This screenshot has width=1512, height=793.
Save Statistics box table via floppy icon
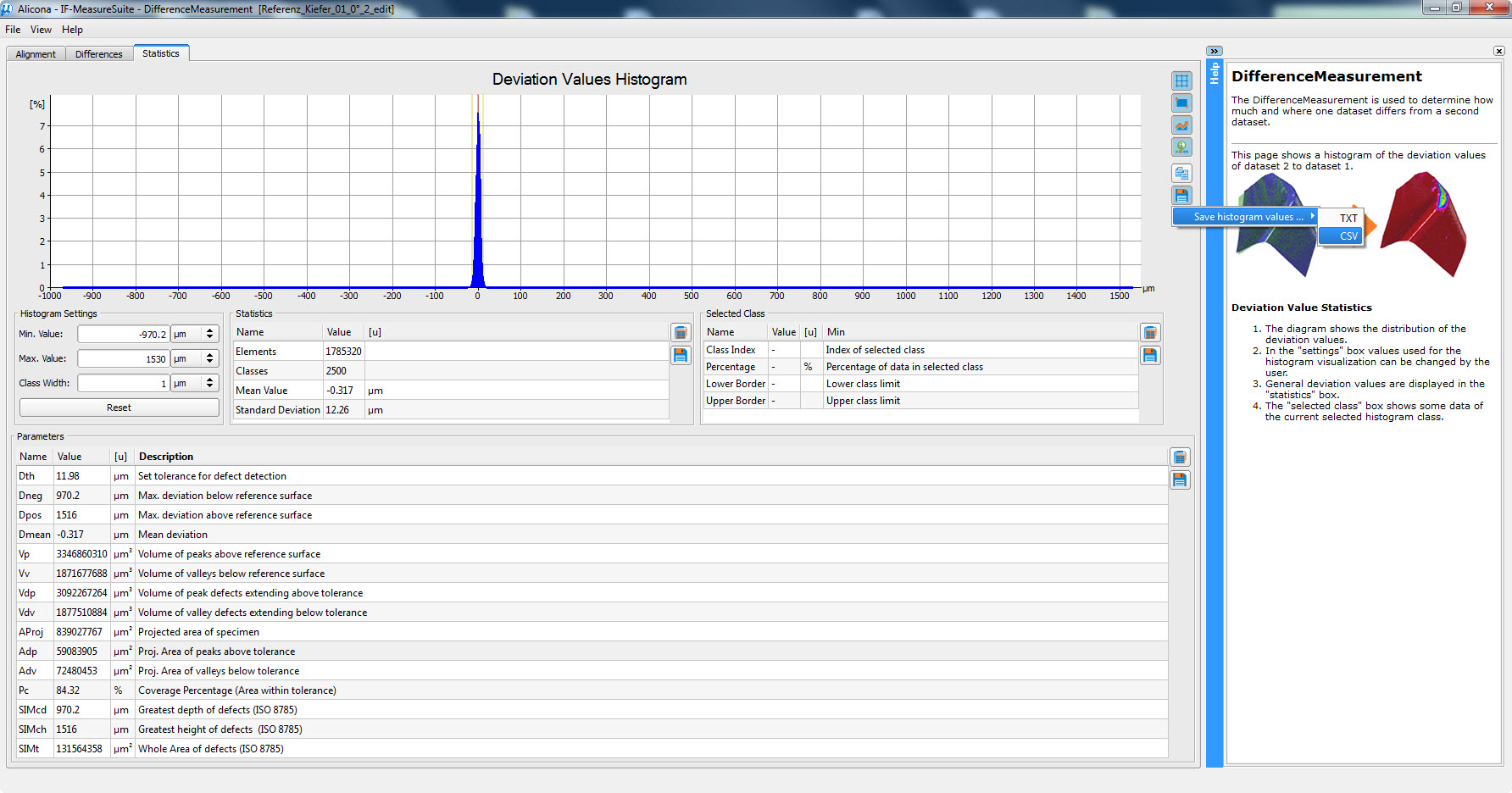[x=681, y=355]
